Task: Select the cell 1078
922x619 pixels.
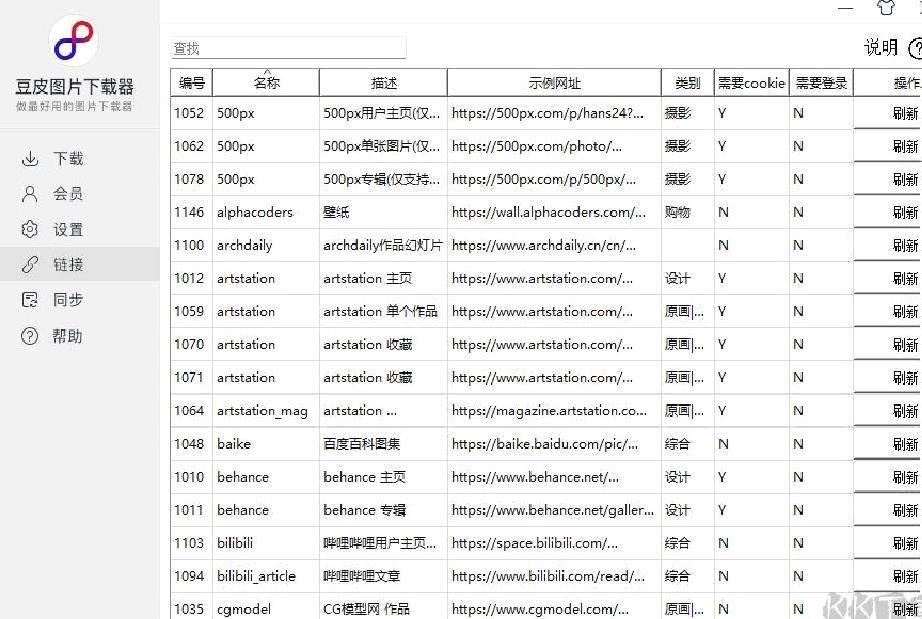Action: tap(192, 179)
